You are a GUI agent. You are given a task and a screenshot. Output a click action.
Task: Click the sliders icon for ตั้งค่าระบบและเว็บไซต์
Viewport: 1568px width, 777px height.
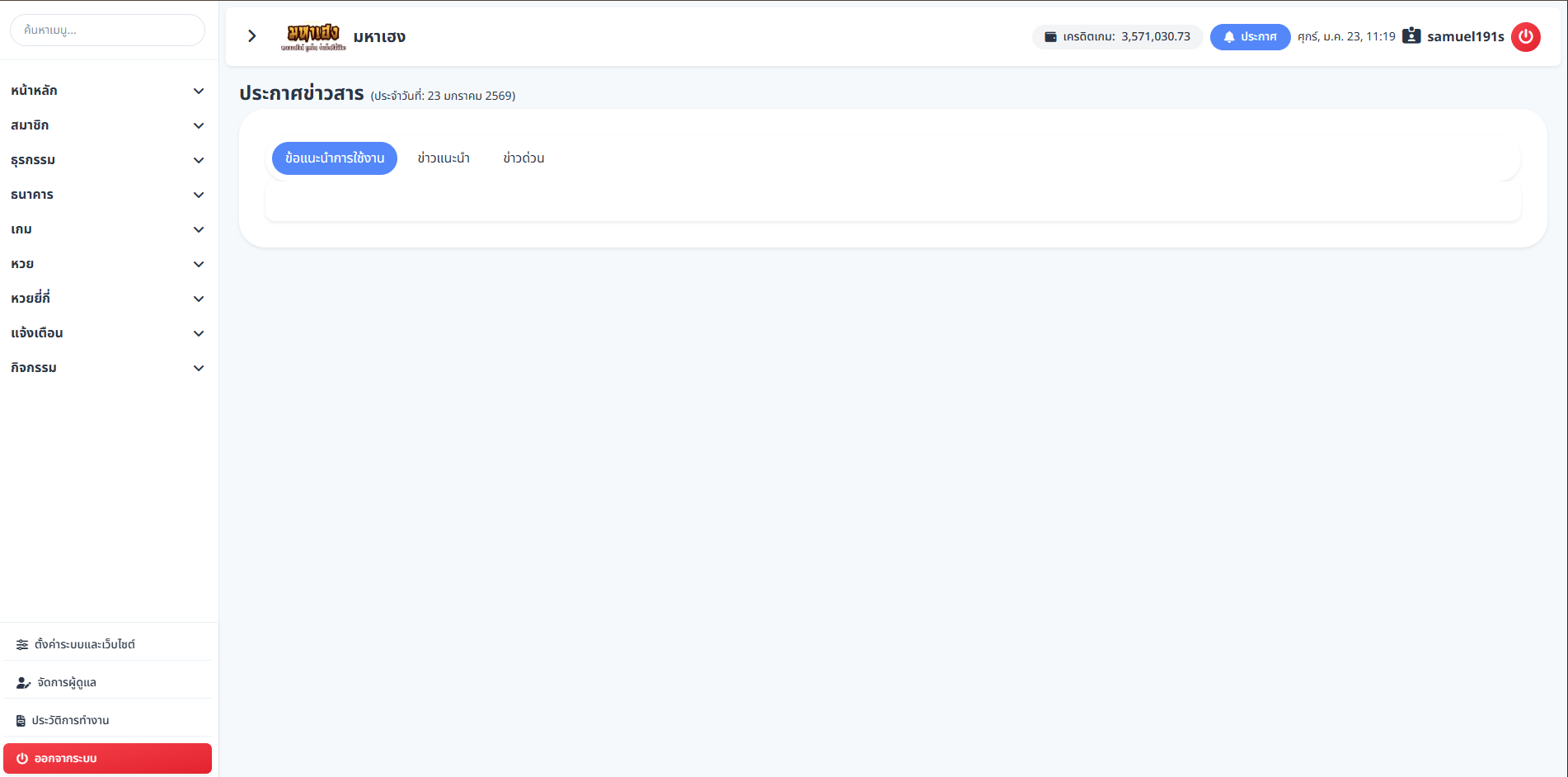coord(22,645)
